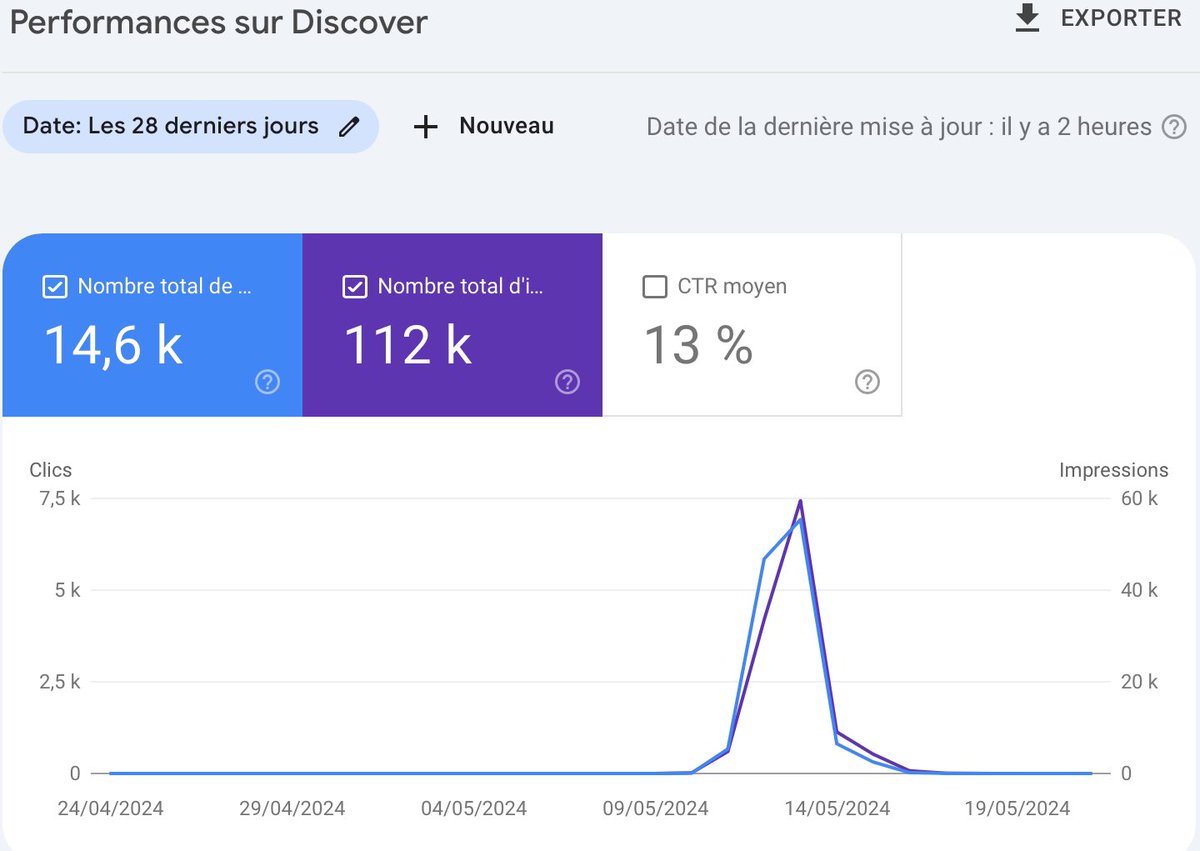This screenshot has height=851, width=1200.
Task: Click Nouveau to add a new filter
Action: coord(505,126)
